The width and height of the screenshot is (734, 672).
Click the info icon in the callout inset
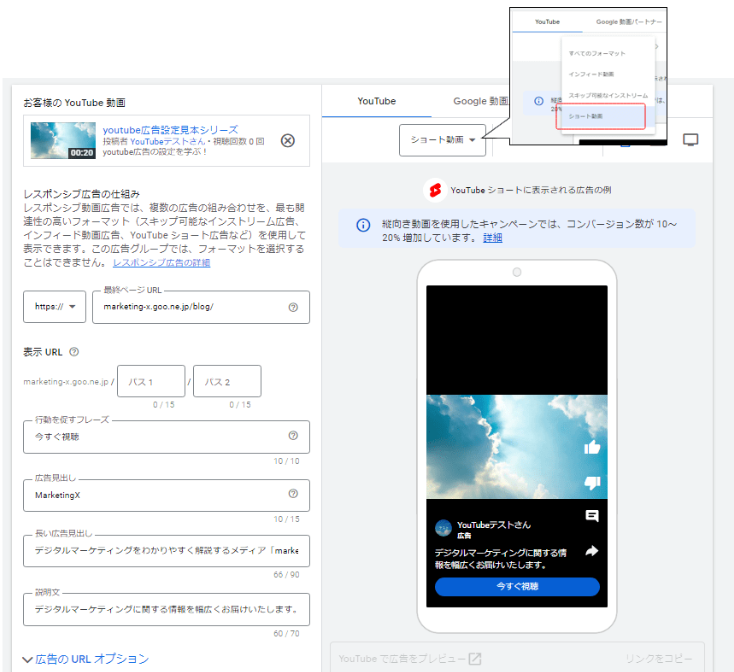click(539, 101)
